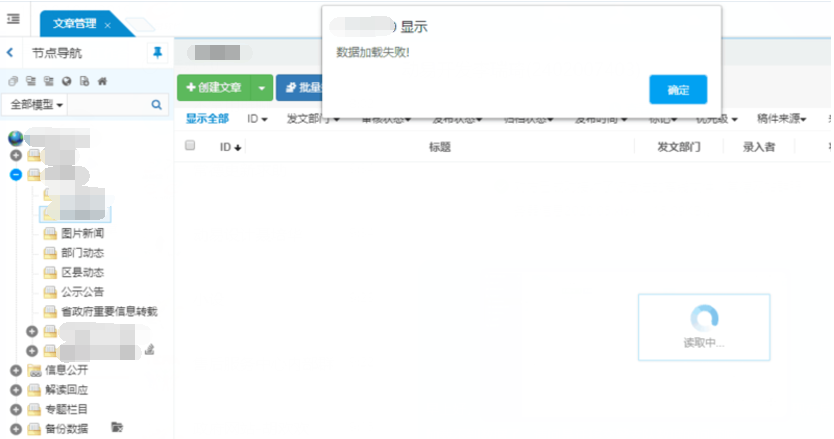The width and height of the screenshot is (834, 439).
Task: Click the hamburger menu toggle icon
Action: point(13,19)
